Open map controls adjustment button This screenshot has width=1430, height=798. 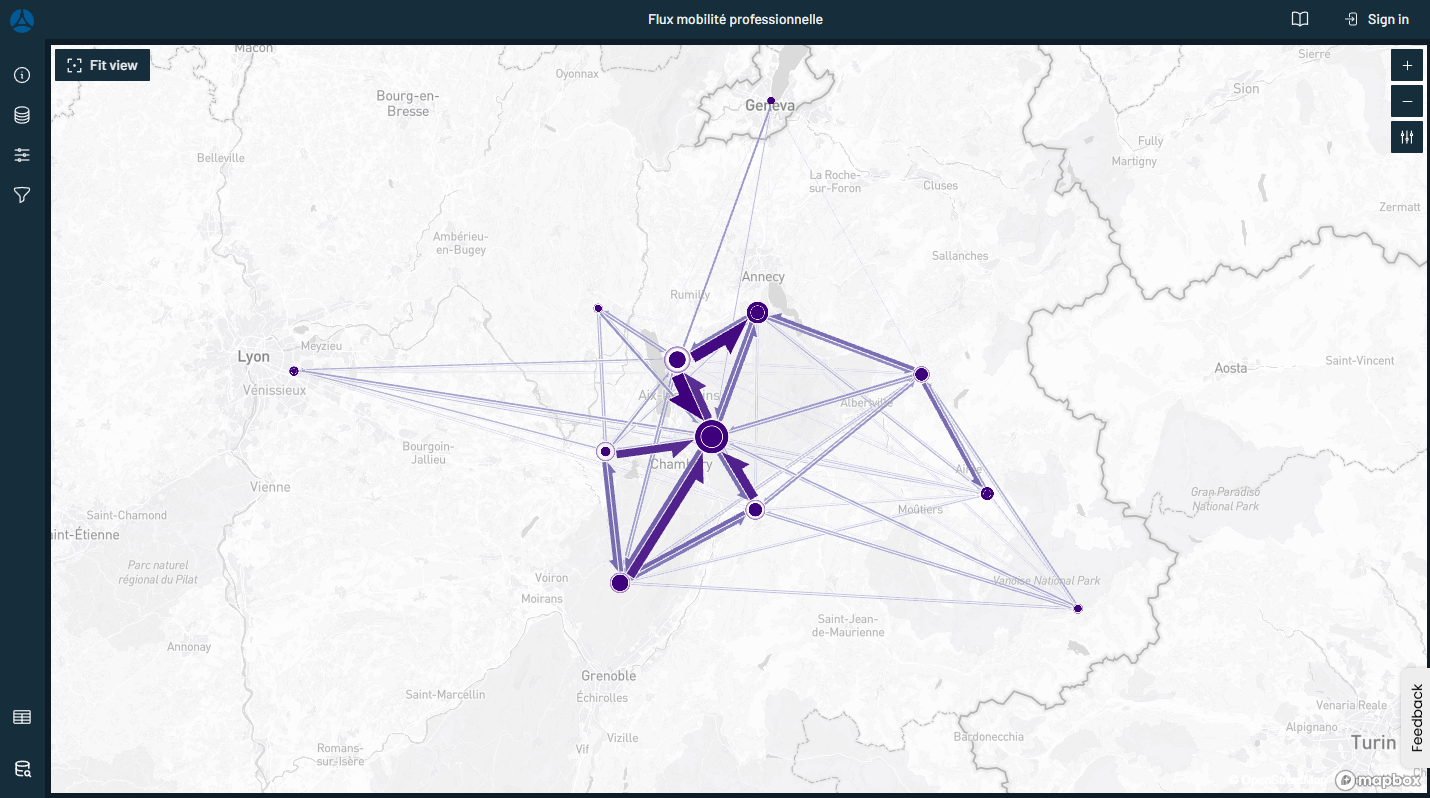click(x=1407, y=137)
